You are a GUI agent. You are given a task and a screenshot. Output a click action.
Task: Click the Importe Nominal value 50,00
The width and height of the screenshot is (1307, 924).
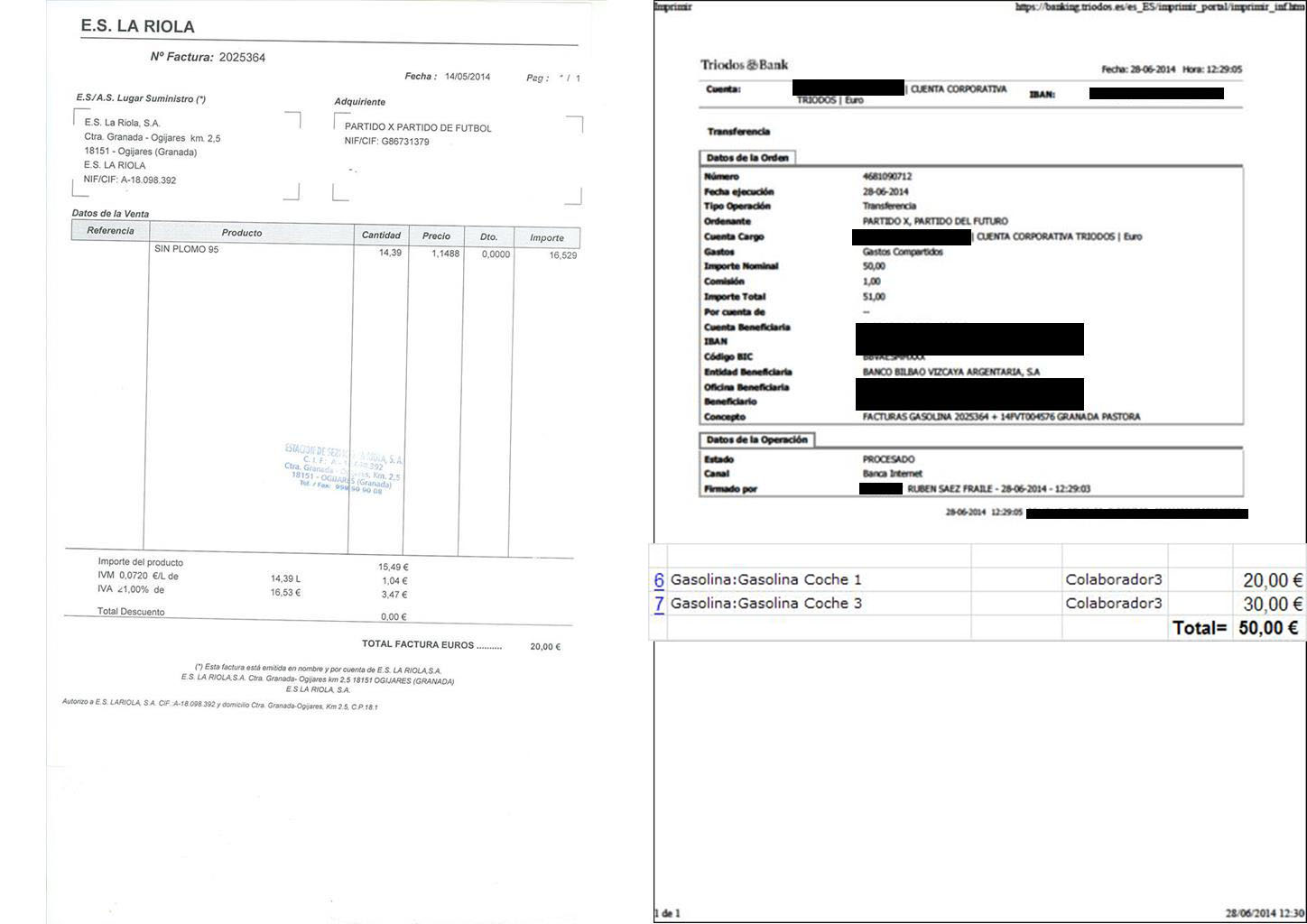[874, 266]
